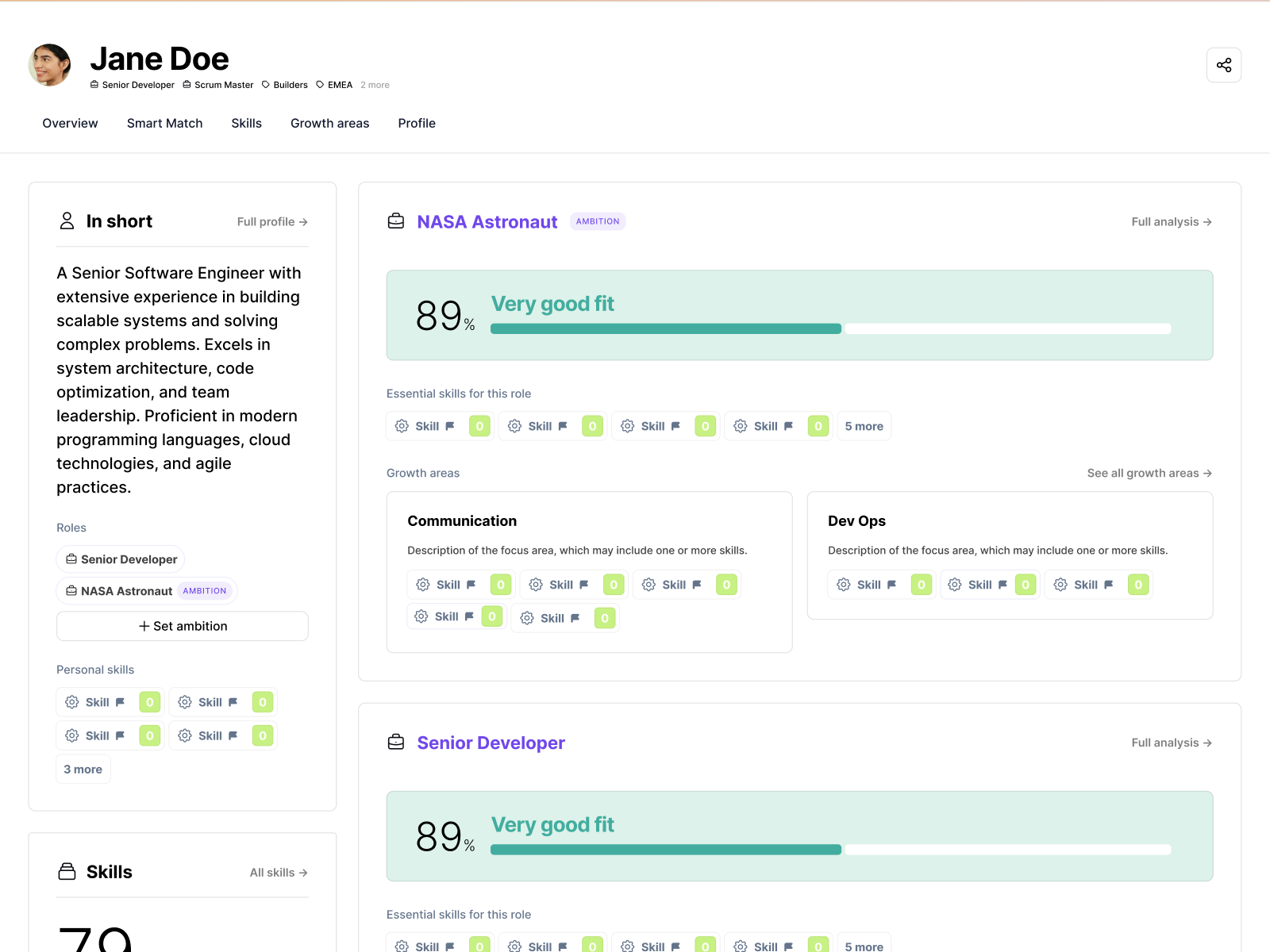Click the NASA Astronaut 89% fit progress bar
Screen dimensions: 1270x952
[x=830, y=328]
